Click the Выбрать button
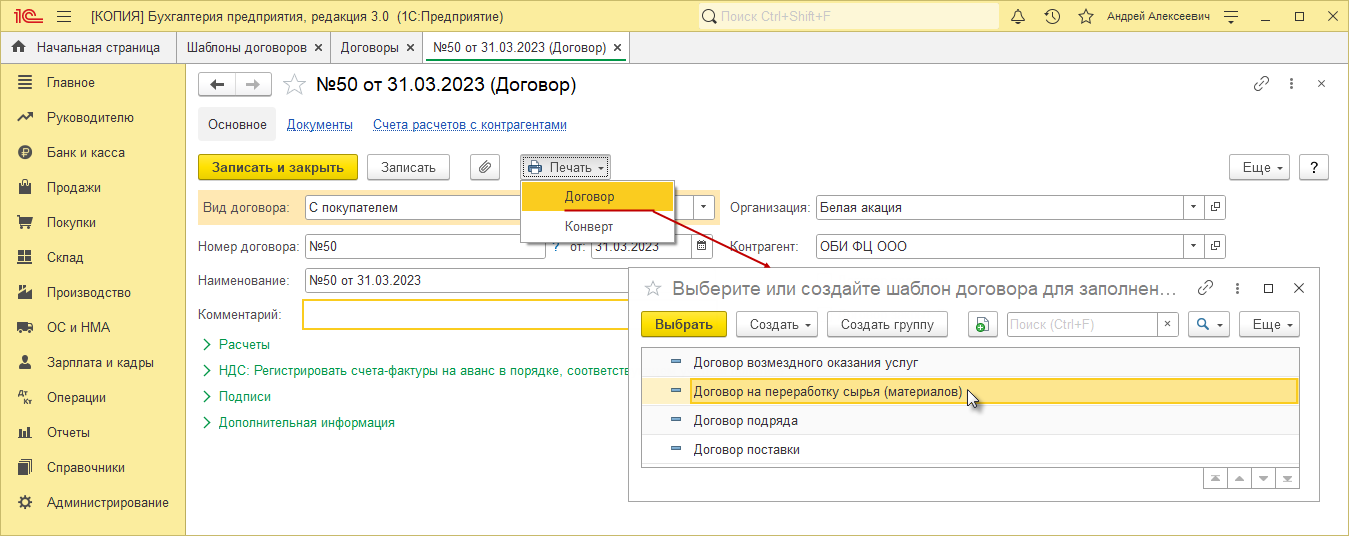This screenshot has height=536, width=1349. [x=683, y=324]
